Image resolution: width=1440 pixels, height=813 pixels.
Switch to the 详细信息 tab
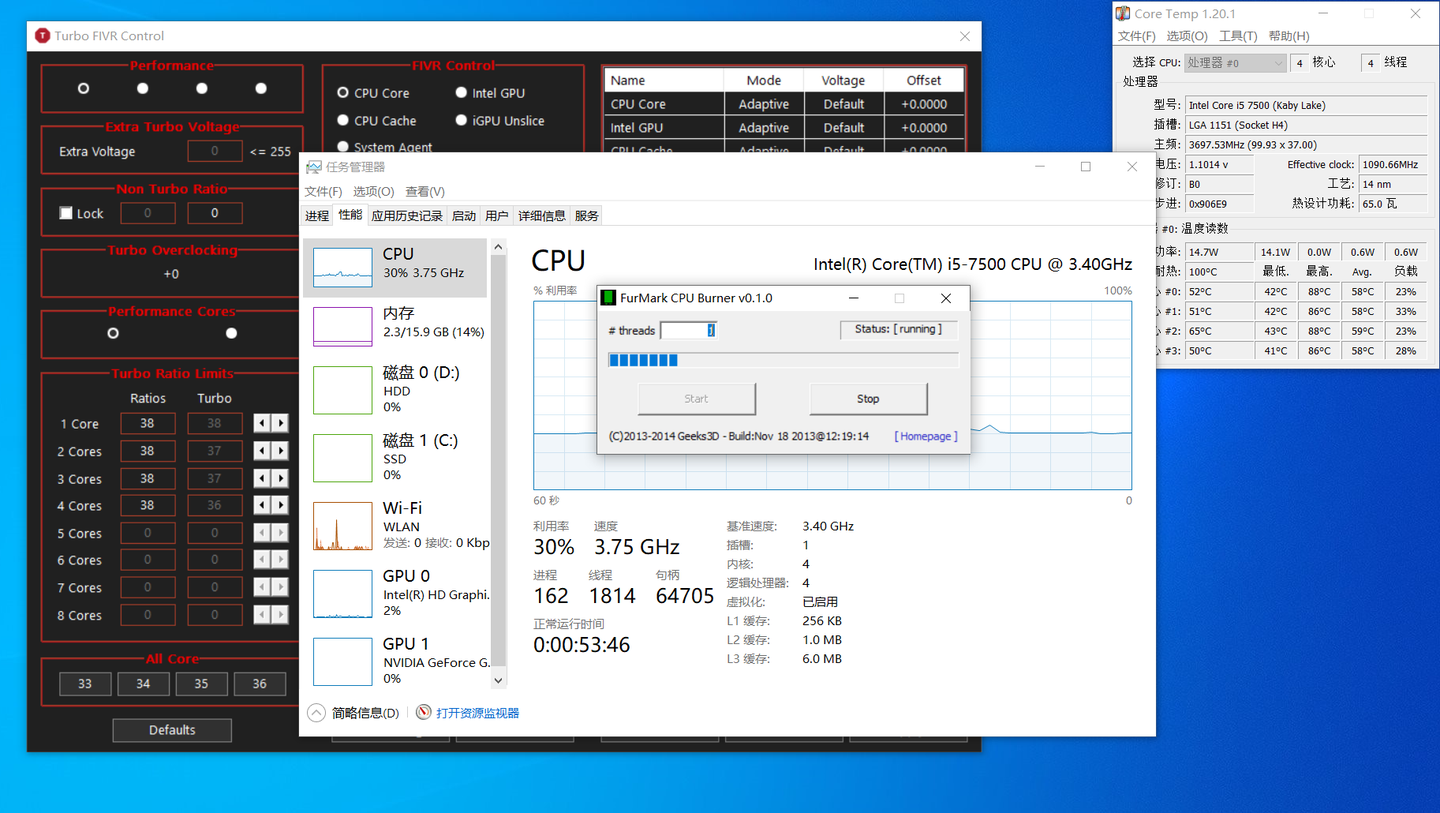click(542, 216)
